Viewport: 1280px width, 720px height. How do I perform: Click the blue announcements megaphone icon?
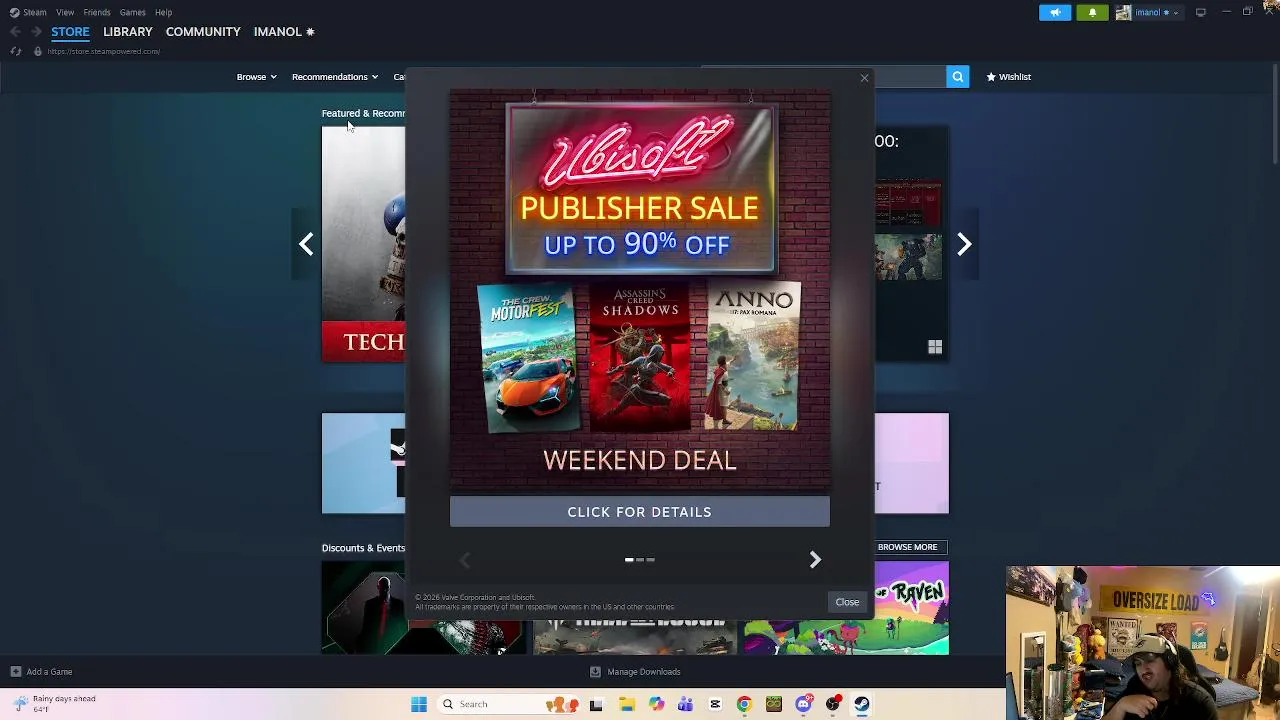pos(1055,12)
